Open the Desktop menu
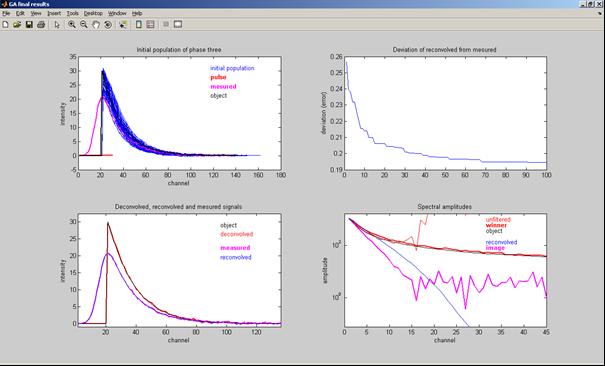The image size is (605, 366). [93, 13]
